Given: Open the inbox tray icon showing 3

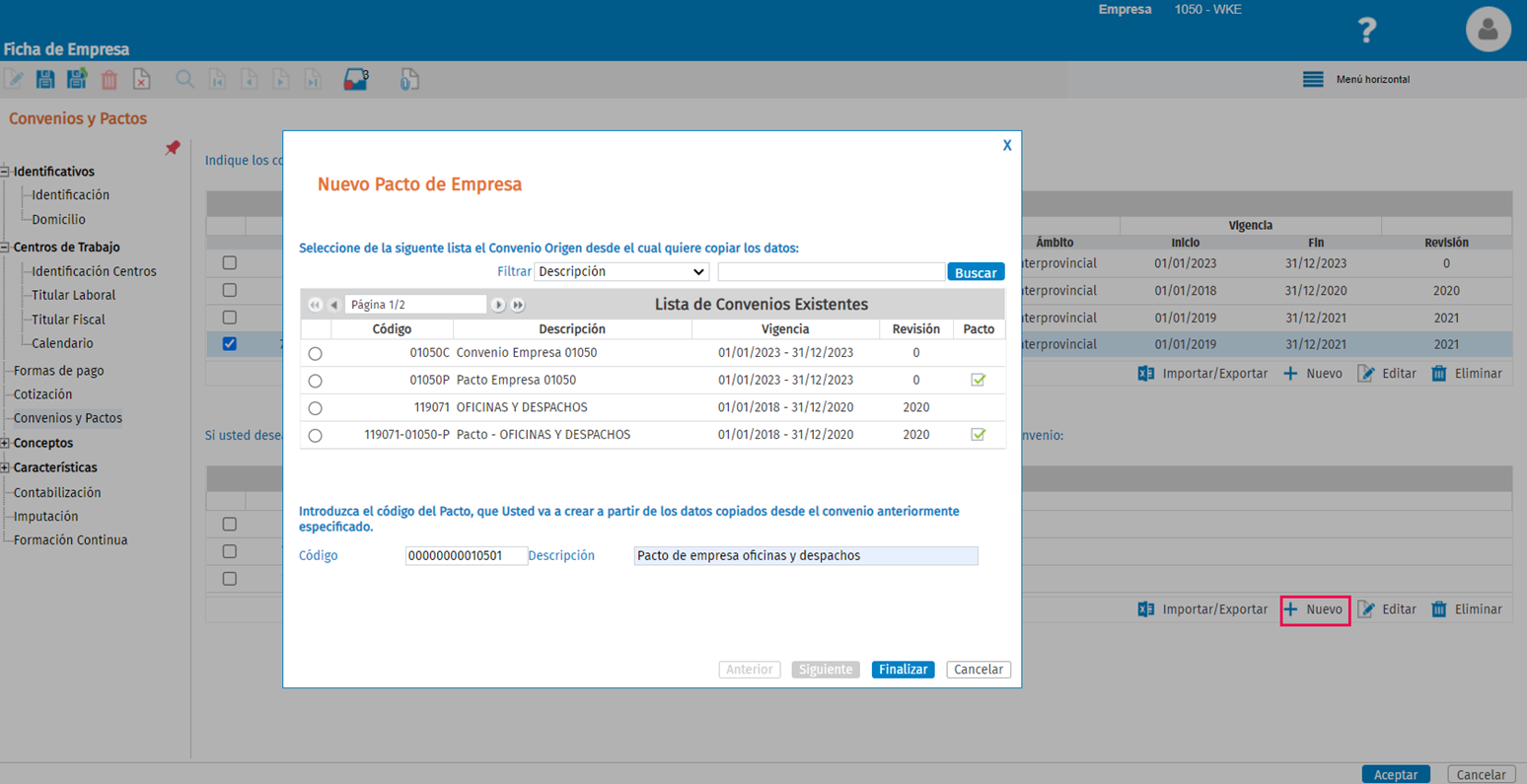Looking at the screenshot, I should (x=356, y=80).
